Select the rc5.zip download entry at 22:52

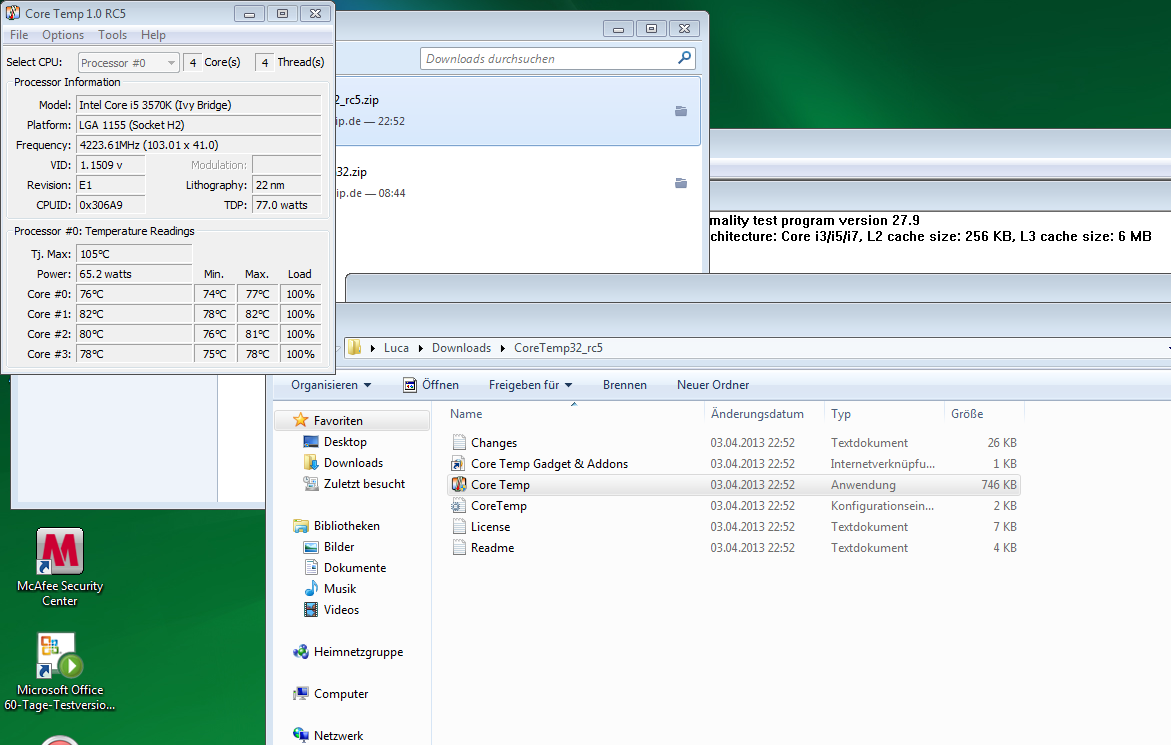click(x=518, y=110)
